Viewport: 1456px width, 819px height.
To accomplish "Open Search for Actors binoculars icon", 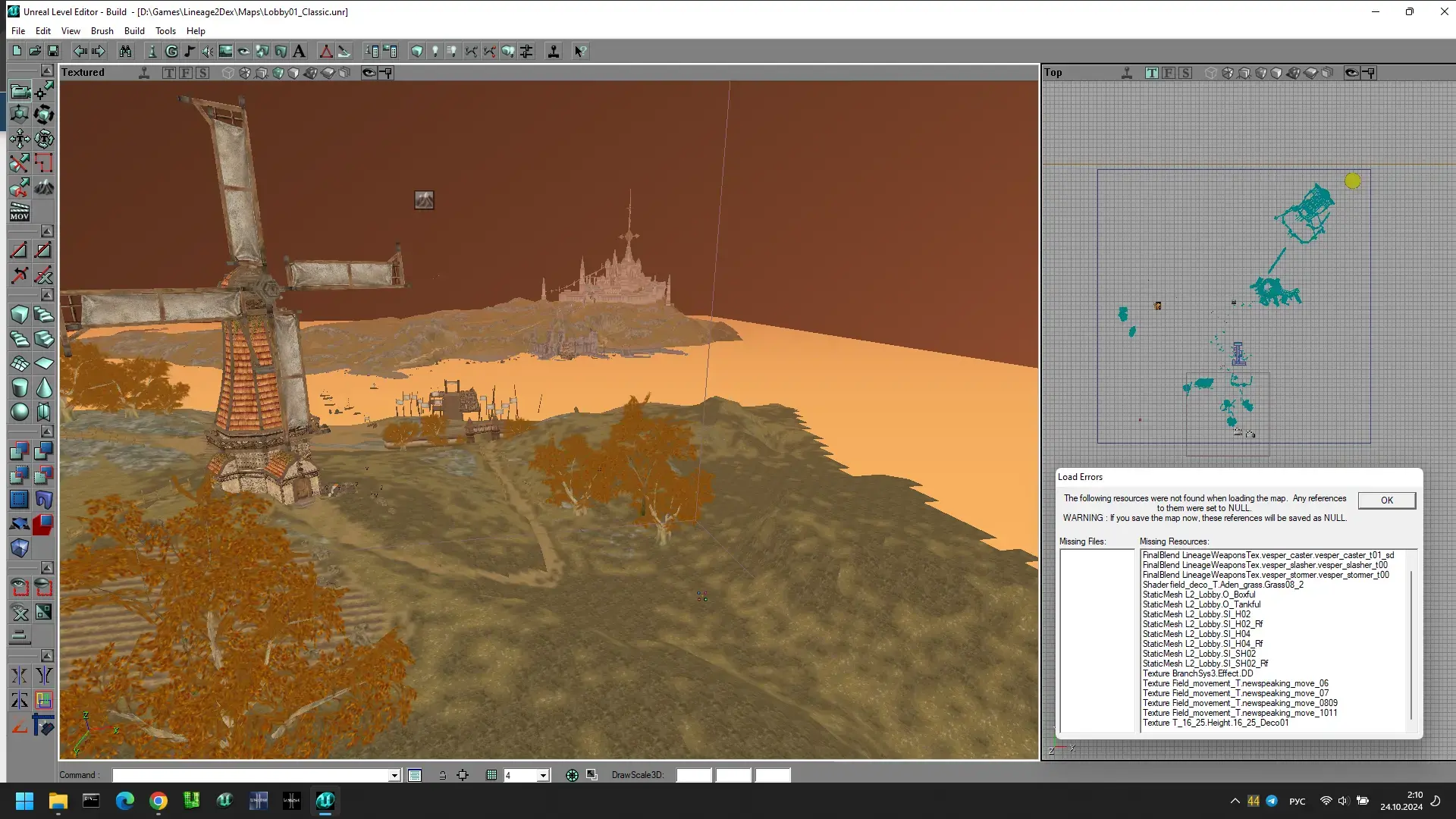I will 125,51.
